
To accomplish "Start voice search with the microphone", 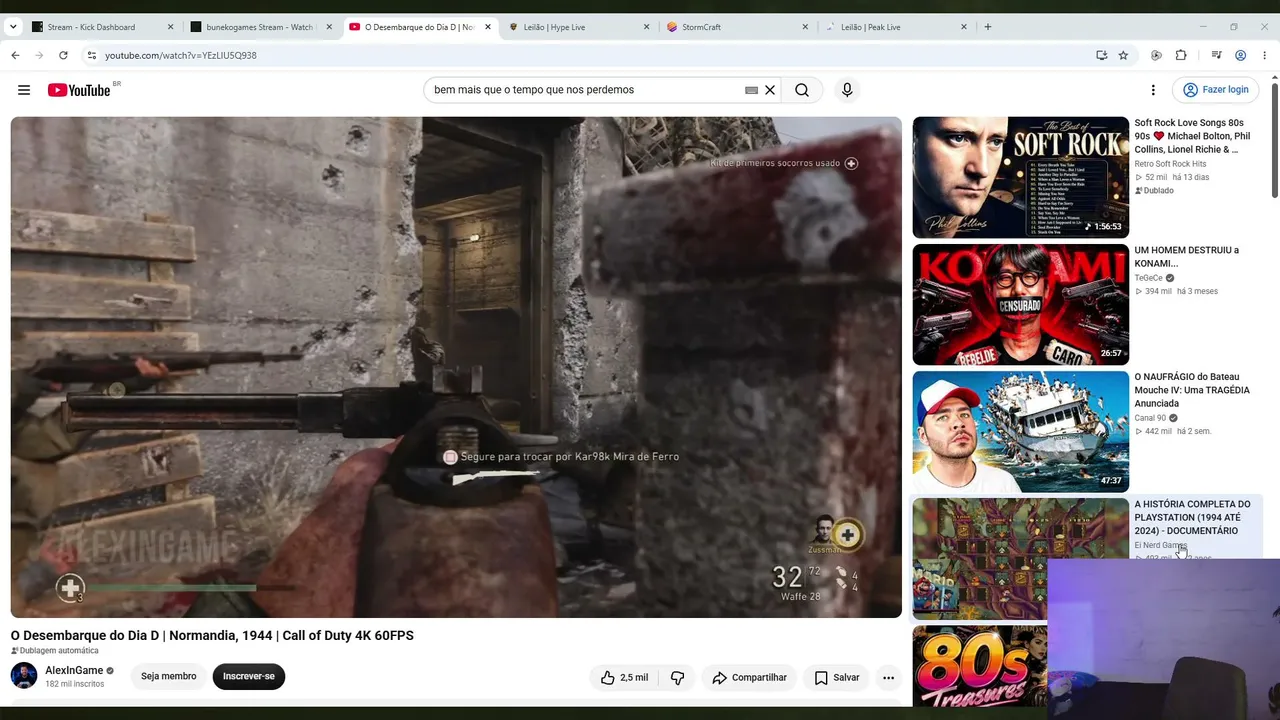I will click(x=847, y=90).
